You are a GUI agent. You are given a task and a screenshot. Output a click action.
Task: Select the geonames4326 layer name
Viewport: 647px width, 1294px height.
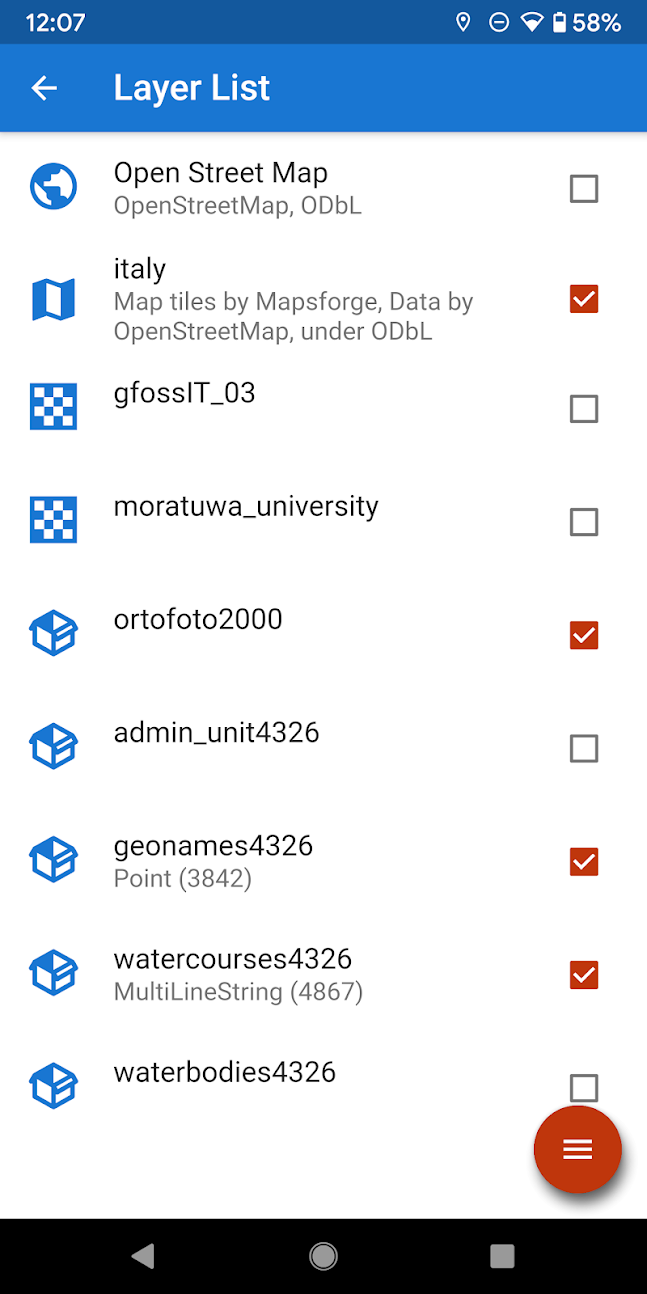tap(213, 846)
